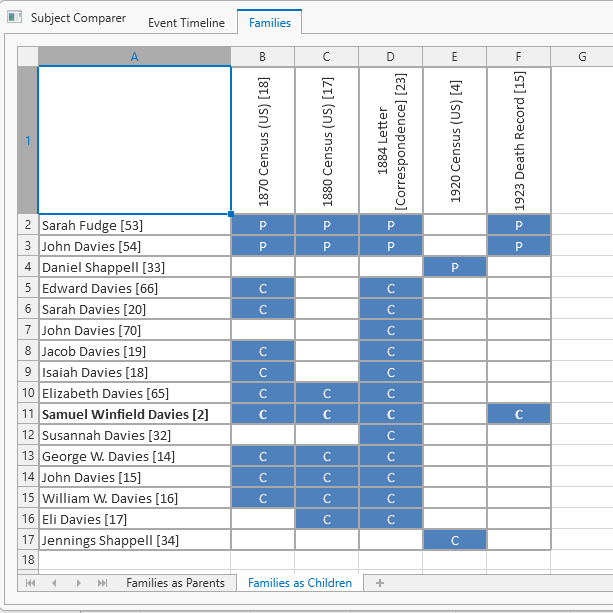The width and height of the screenshot is (613, 613).
Task: Go to next sheet with arrow button
Action: [78, 583]
